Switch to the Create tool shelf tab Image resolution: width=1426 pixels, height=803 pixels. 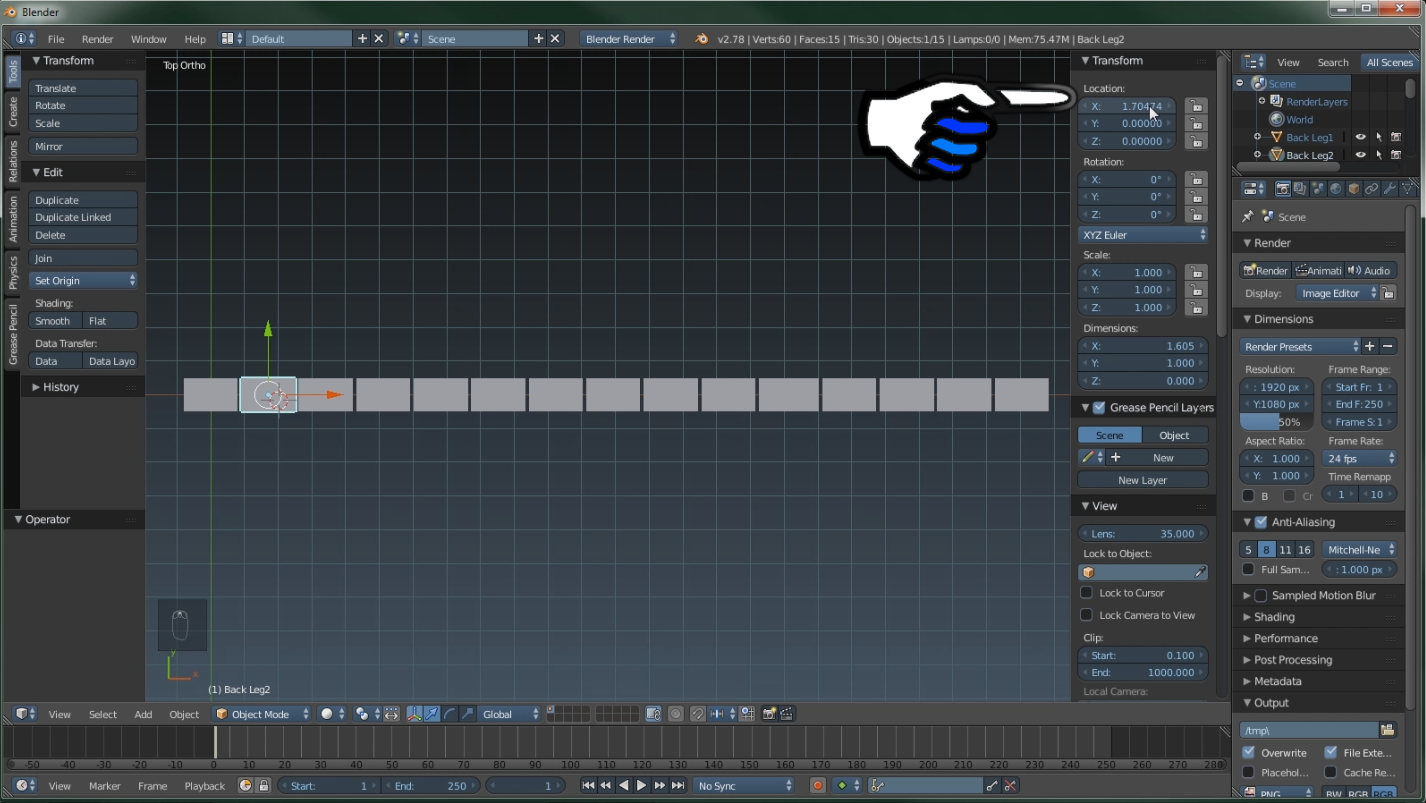coord(13,111)
